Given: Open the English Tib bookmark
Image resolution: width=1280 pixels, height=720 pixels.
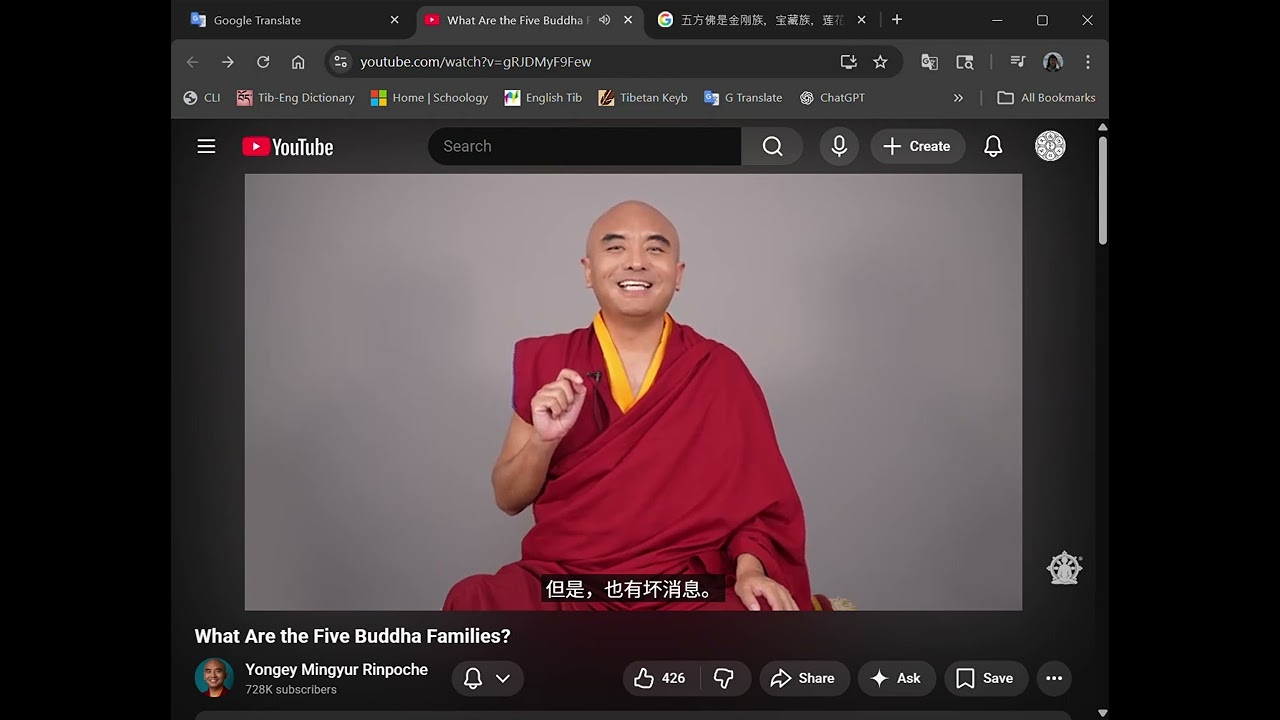Looking at the screenshot, I should point(543,98).
